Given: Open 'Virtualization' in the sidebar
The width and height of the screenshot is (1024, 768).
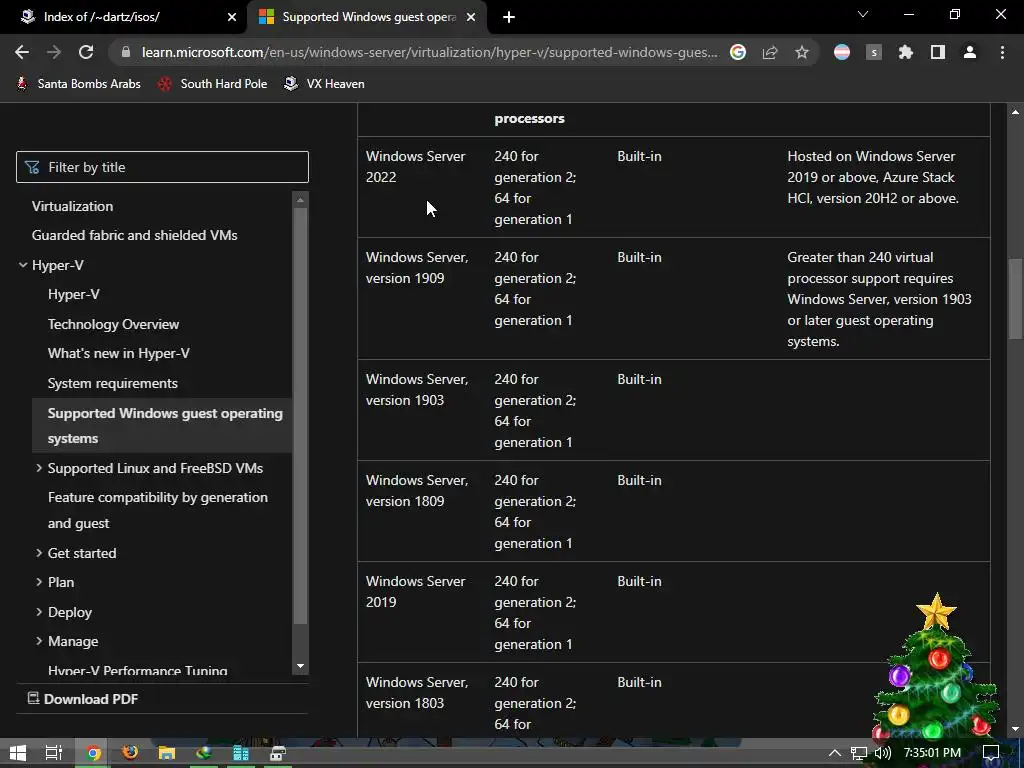Looking at the screenshot, I should (x=72, y=206).
